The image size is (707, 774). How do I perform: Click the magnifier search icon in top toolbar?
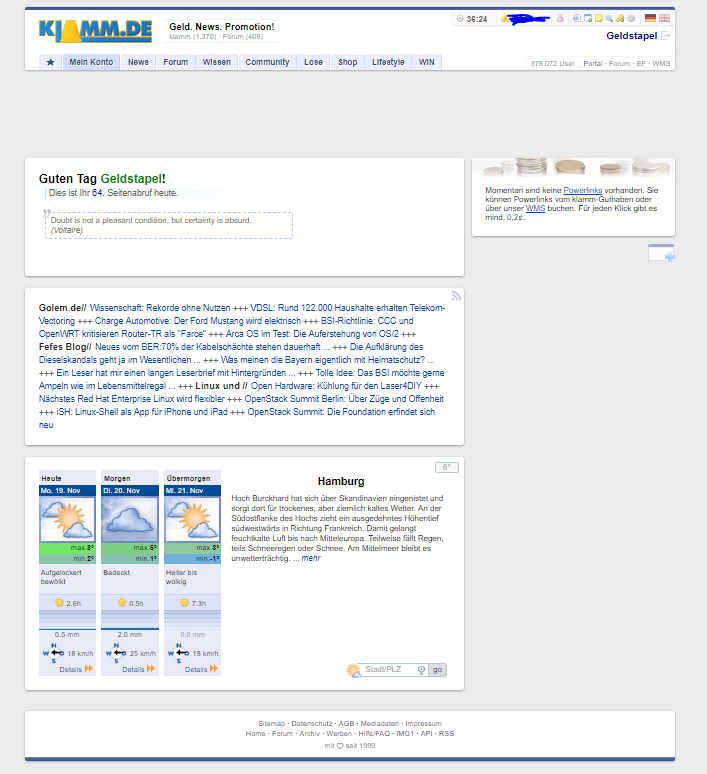point(609,18)
